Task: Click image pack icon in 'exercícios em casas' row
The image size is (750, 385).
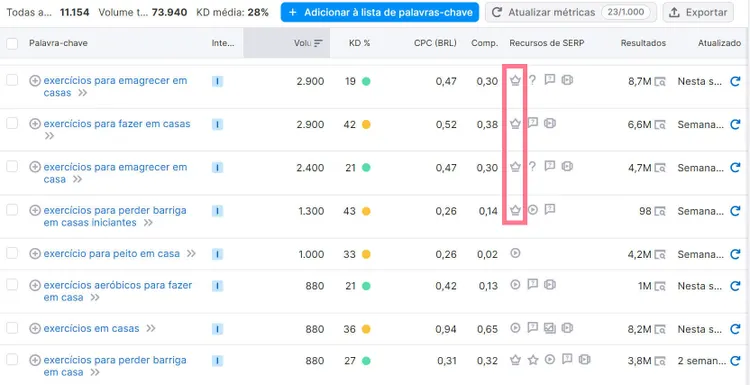Action: pyautogui.click(x=550, y=328)
